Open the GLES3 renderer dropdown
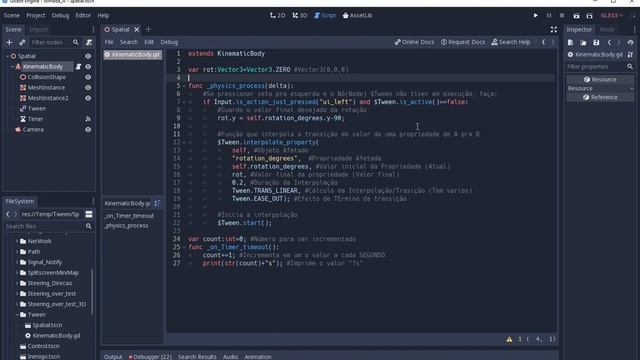640x360 pixels. click(x=611, y=16)
